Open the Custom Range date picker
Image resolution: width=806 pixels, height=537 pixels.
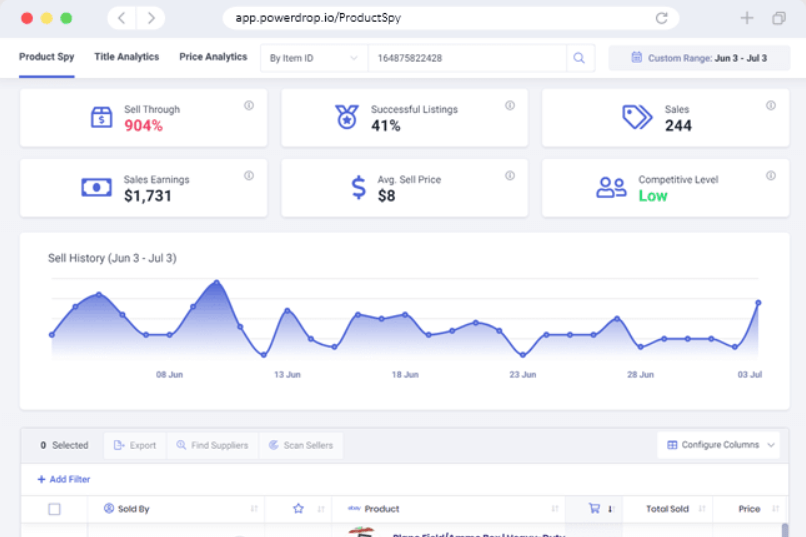click(x=699, y=58)
